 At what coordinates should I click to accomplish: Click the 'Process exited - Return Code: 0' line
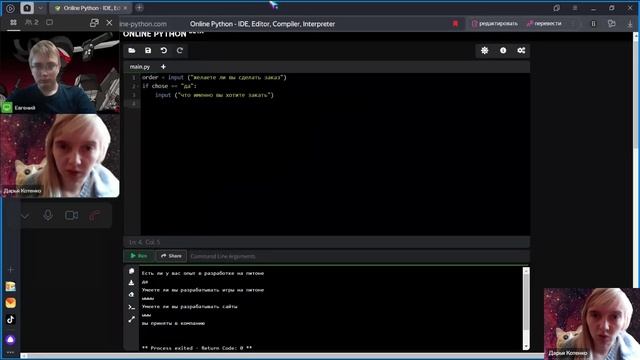197,348
